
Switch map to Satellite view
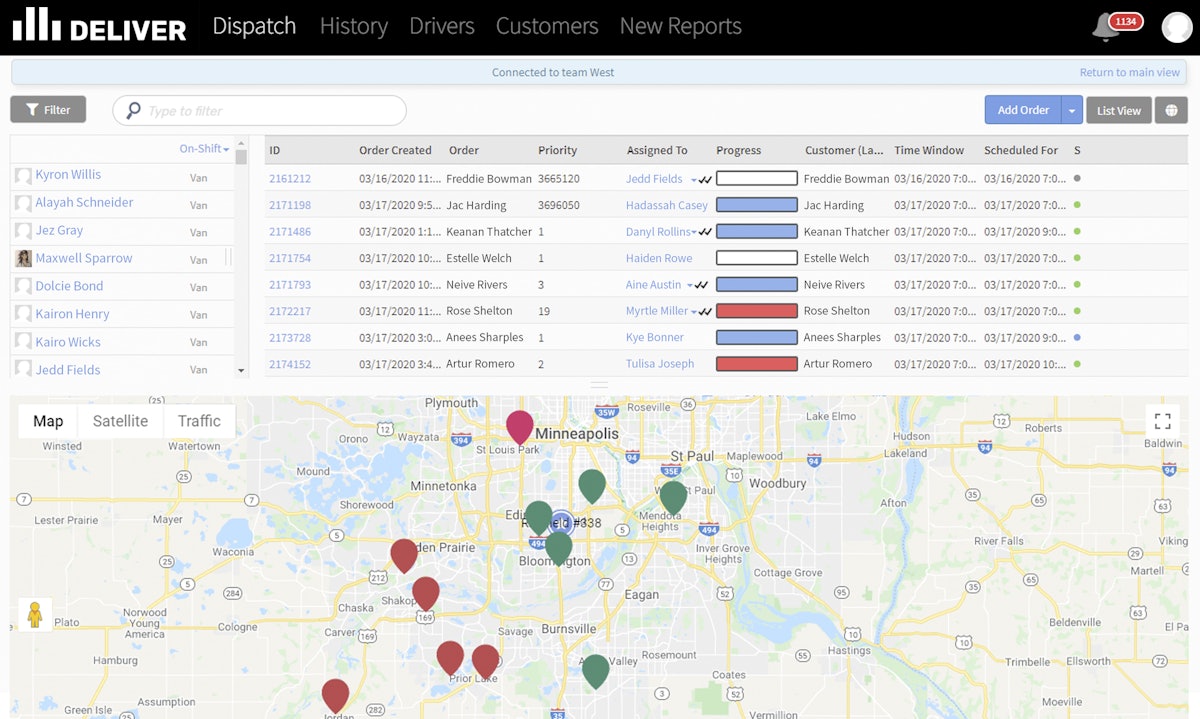point(120,421)
